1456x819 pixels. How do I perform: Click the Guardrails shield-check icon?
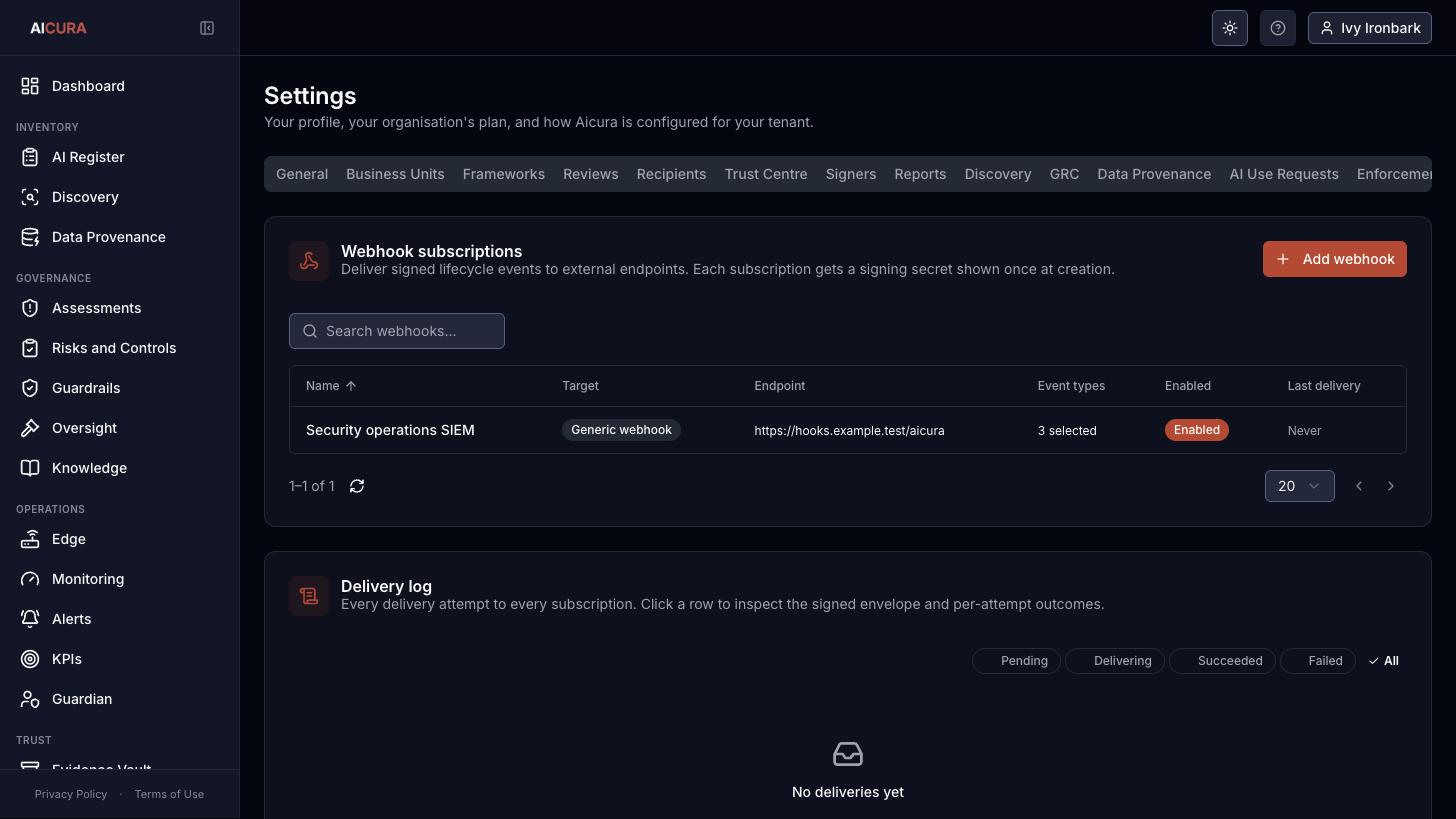[30, 388]
